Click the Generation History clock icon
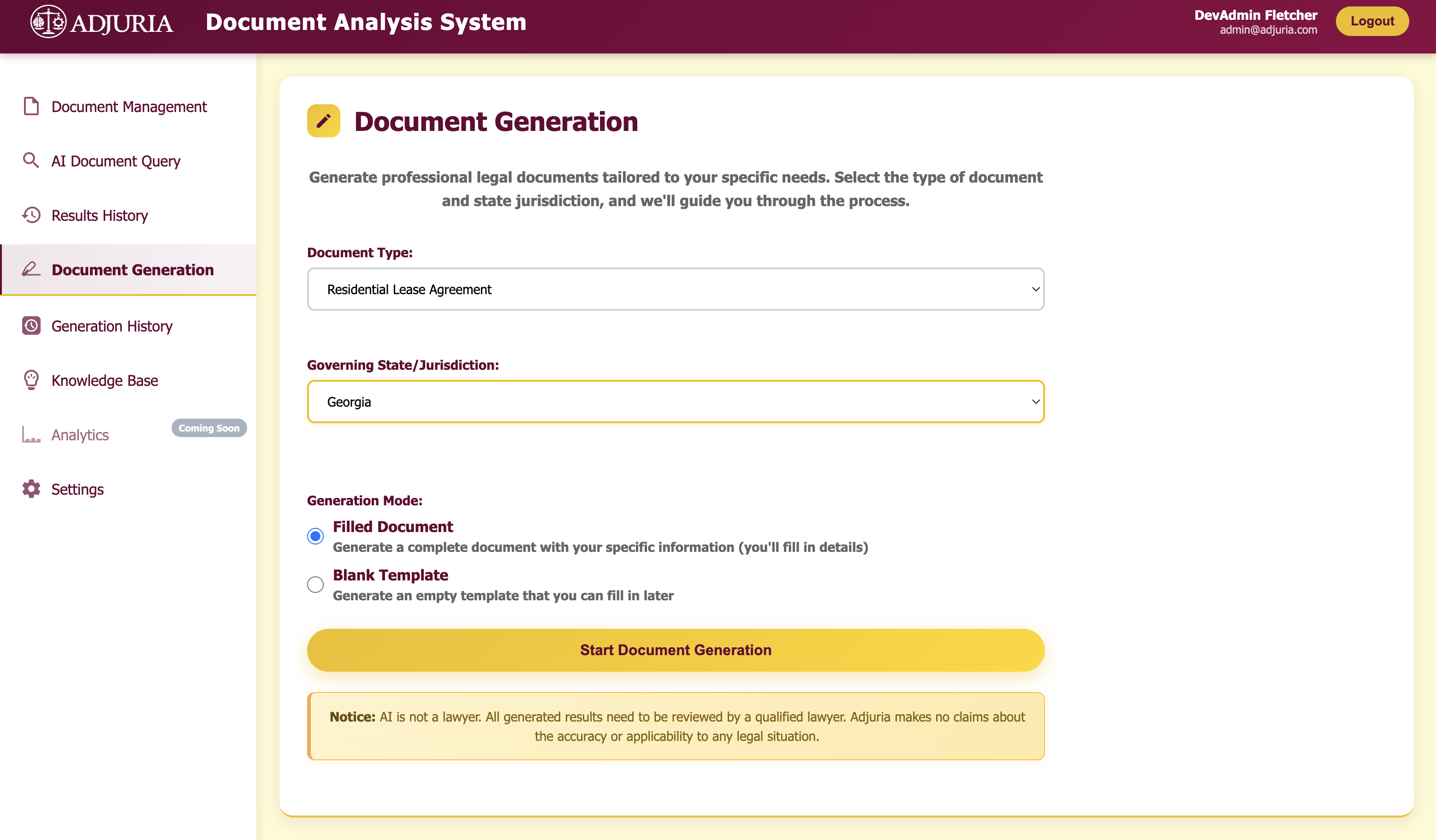The width and height of the screenshot is (1436, 840). [x=31, y=325]
